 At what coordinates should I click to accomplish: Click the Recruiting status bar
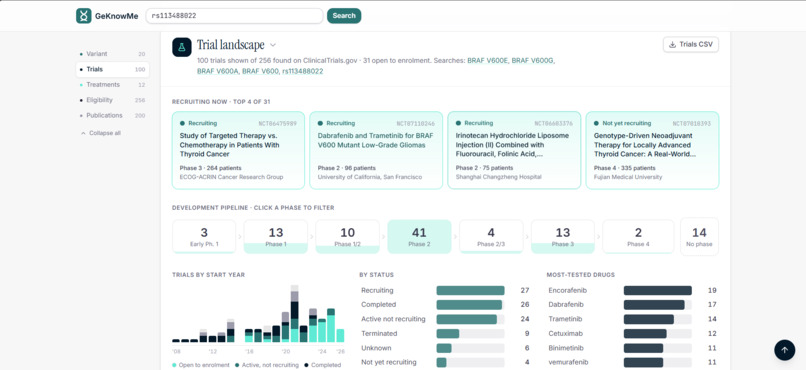[470, 290]
